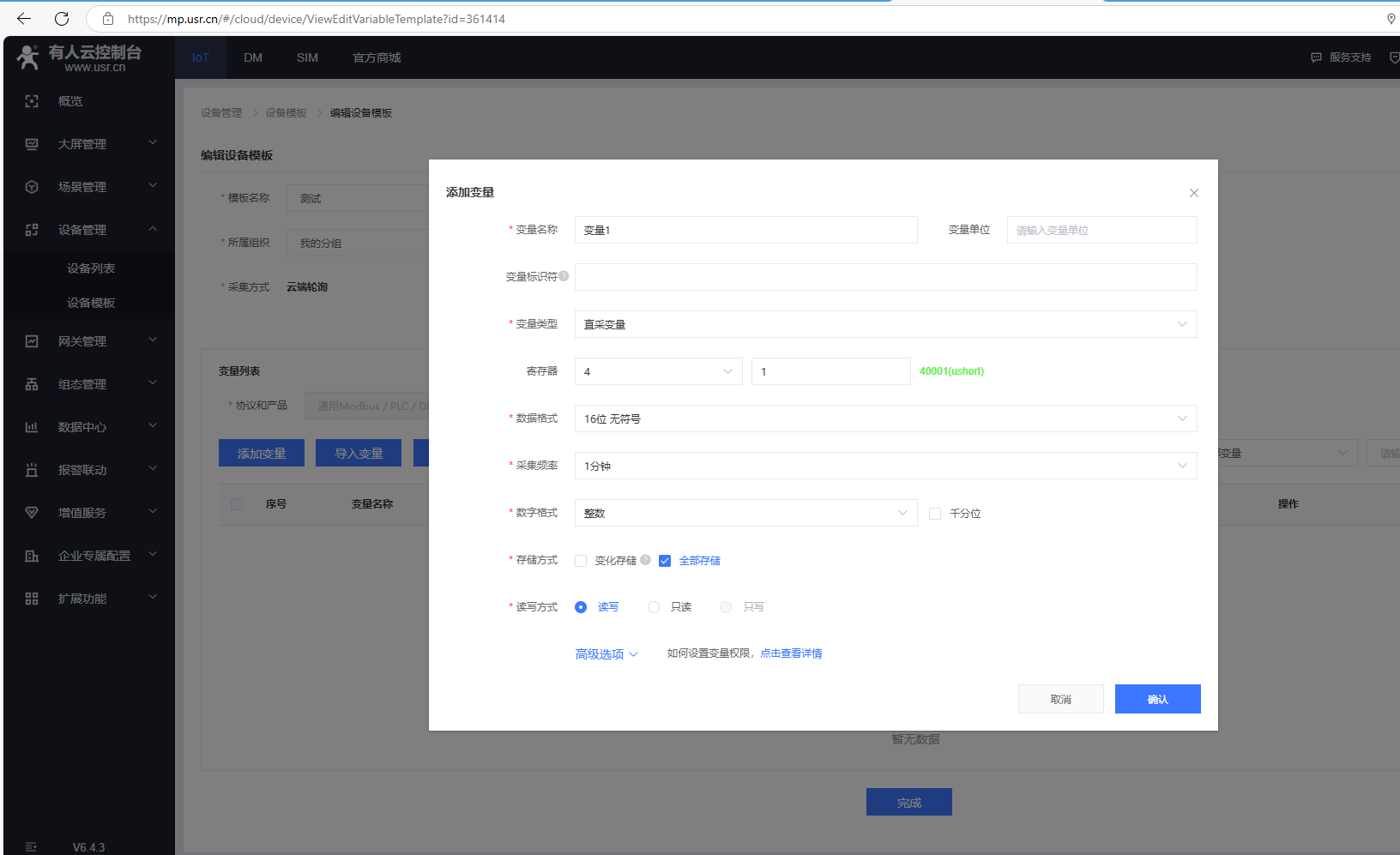Click the 概览 overview sidebar icon
Screen dimensions: 1400x855
pyautogui.click(x=32, y=101)
